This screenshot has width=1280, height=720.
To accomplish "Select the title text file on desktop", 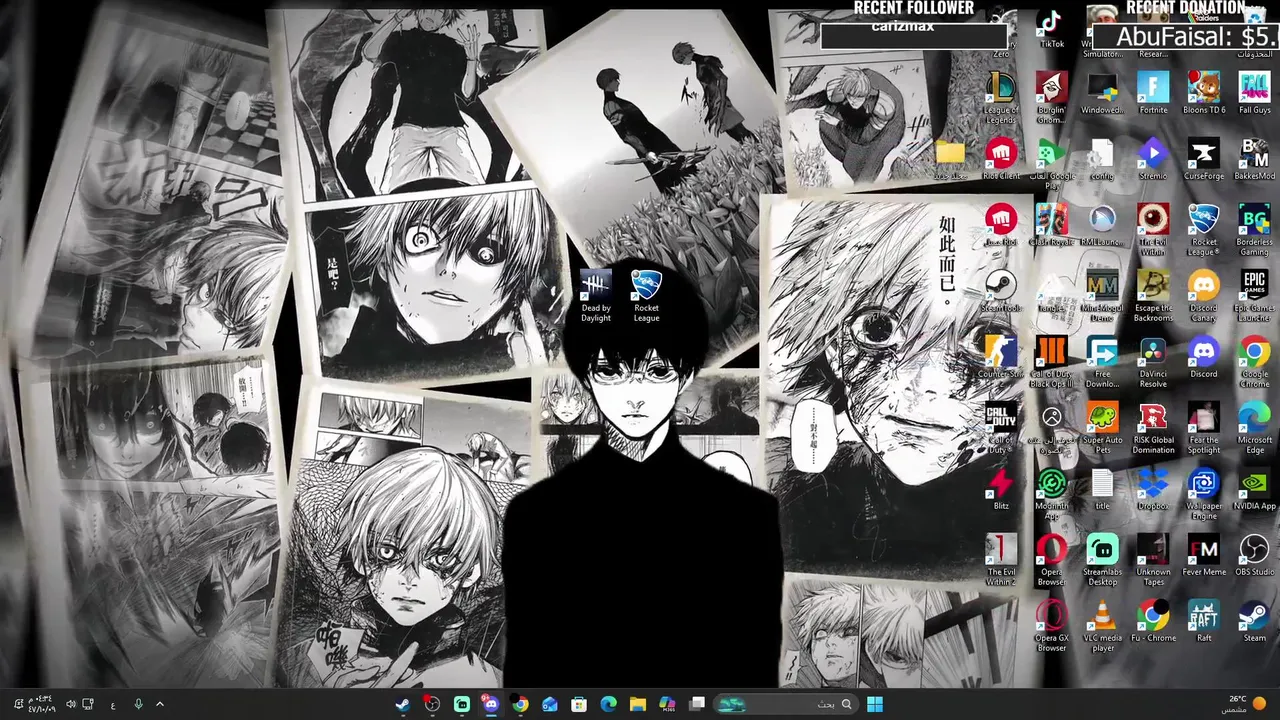I will pos(1102,489).
